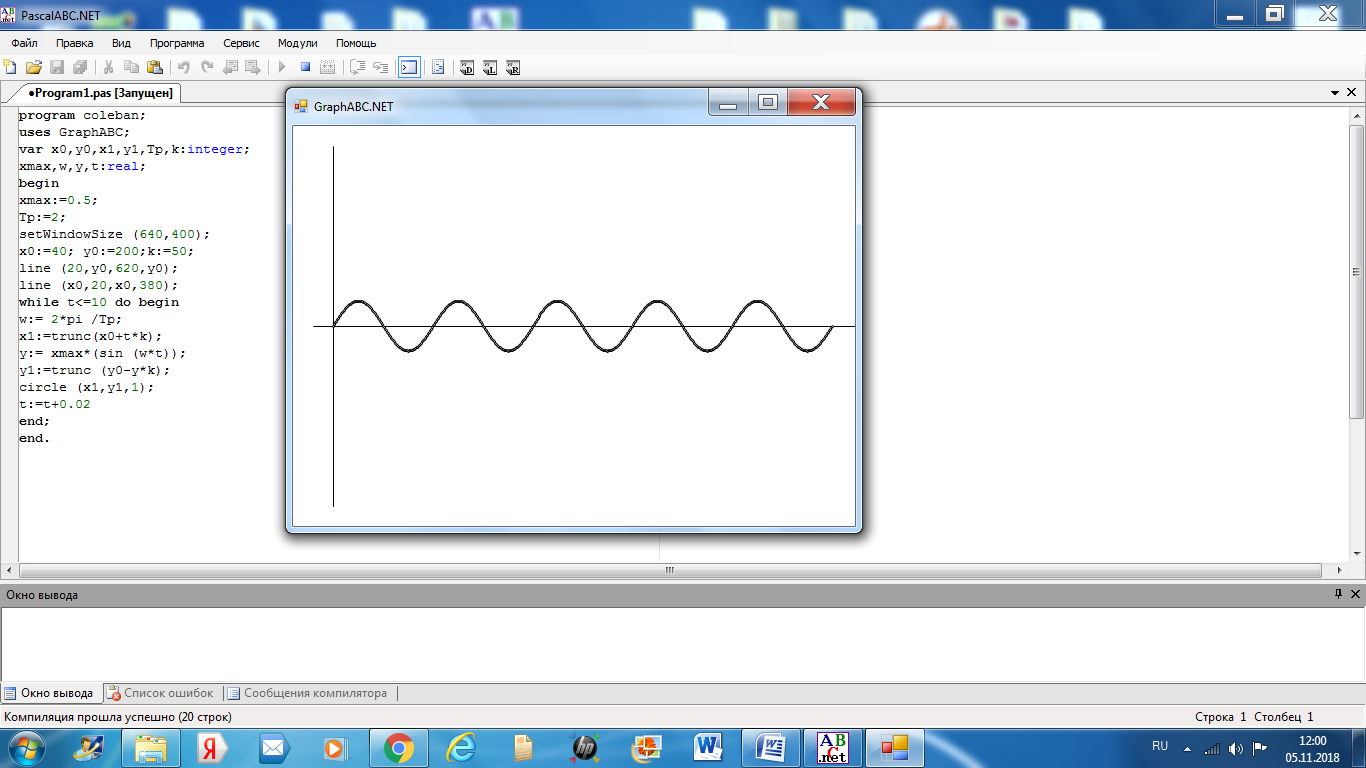Close the GraphABC.NET window

coord(821,103)
